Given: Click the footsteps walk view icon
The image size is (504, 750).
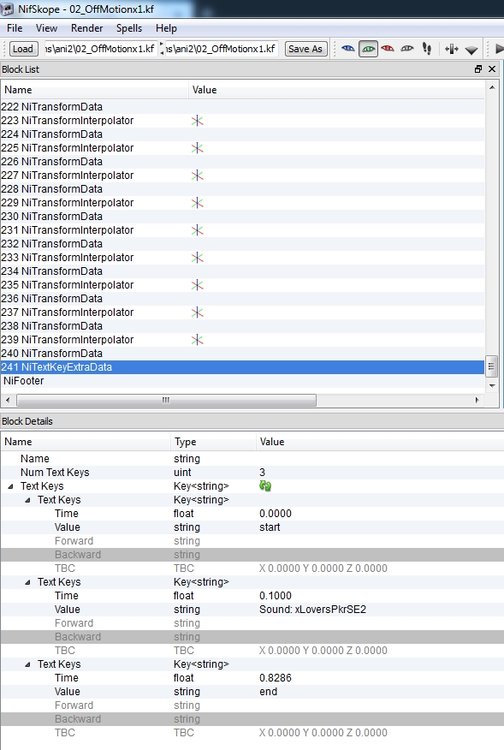Looking at the screenshot, I should pyautogui.click(x=427, y=48).
